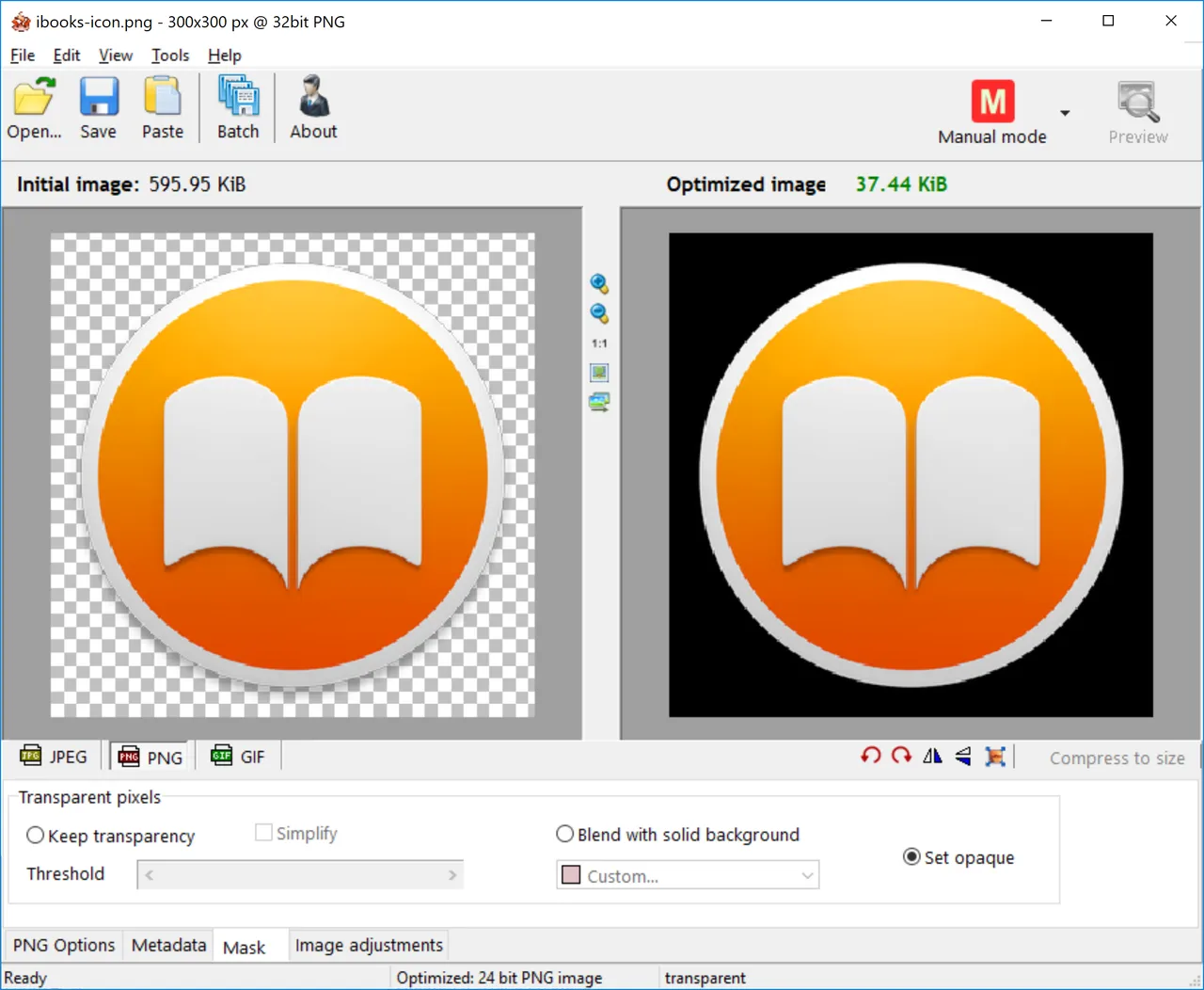
Task: Click Compress to size button
Action: (x=1117, y=758)
